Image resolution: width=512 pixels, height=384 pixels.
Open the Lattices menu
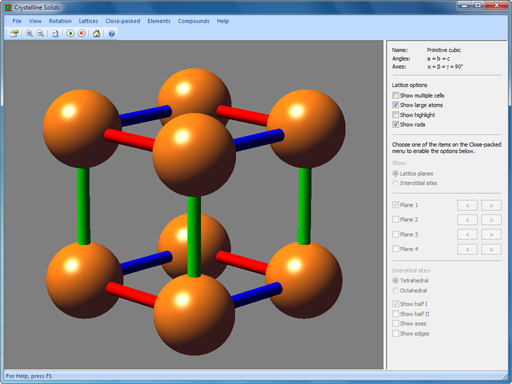click(88, 21)
